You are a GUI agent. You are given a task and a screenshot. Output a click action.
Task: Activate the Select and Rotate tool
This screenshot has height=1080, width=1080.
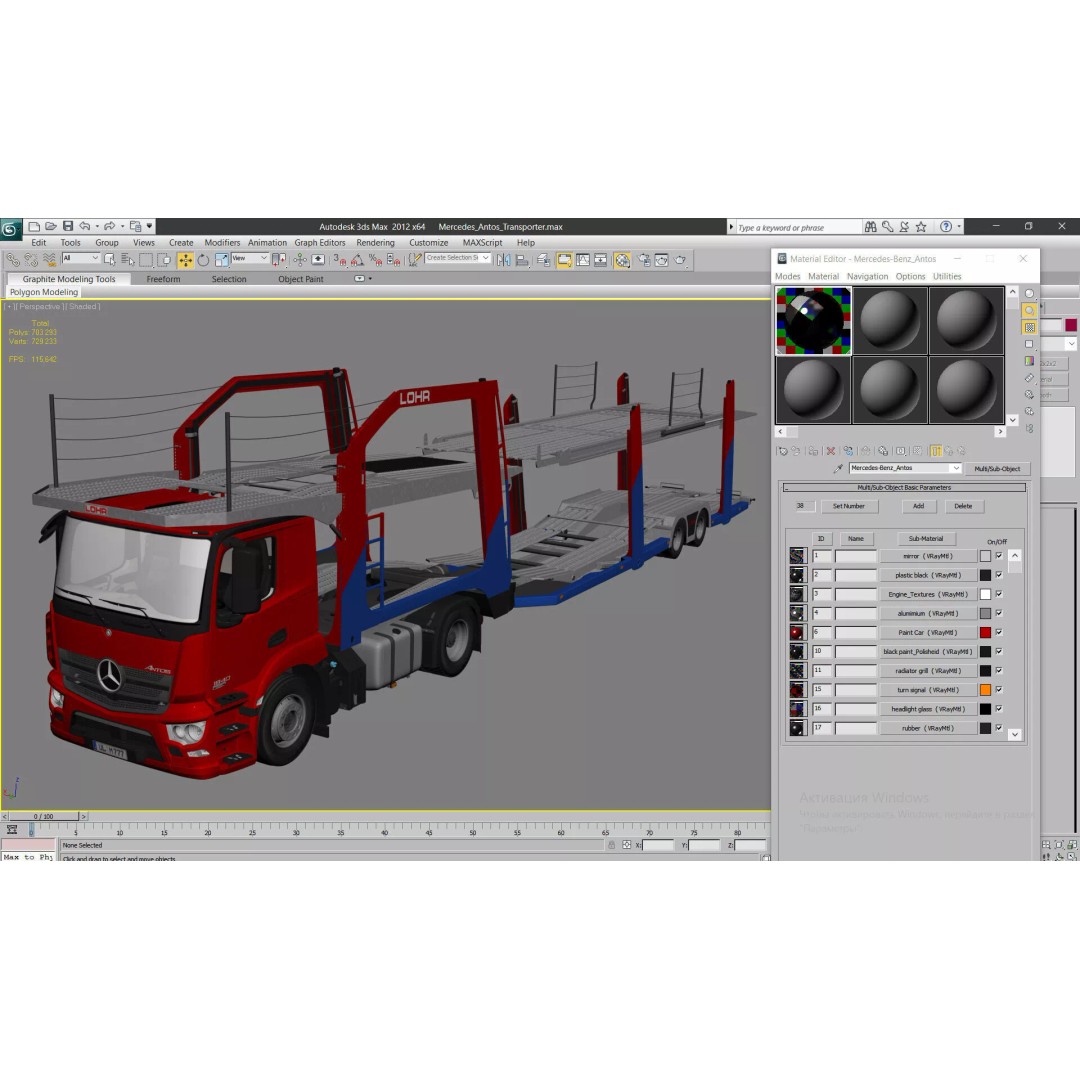tap(203, 260)
